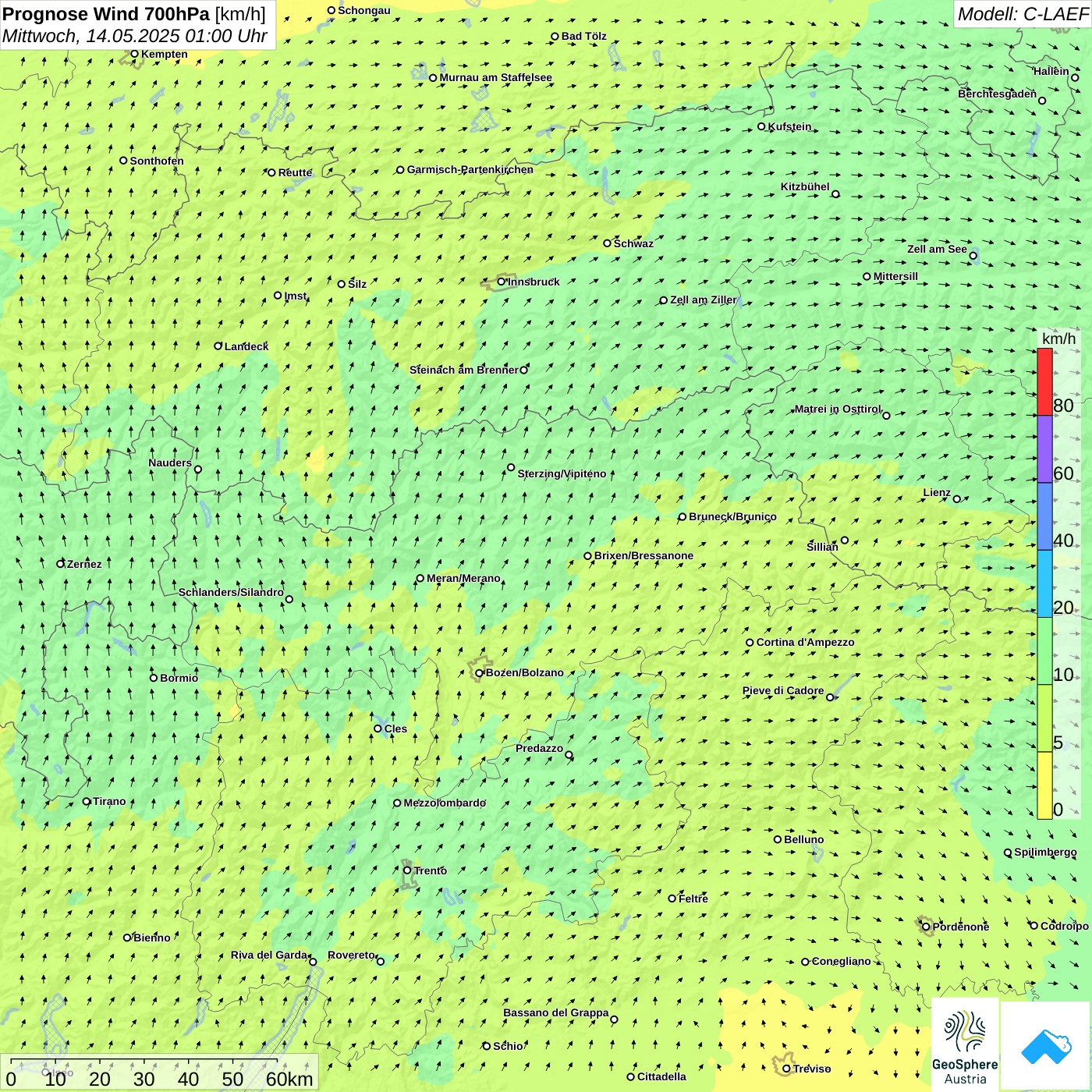Click the Belluno location dot
The width and height of the screenshot is (1092, 1092).
(x=778, y=839)
